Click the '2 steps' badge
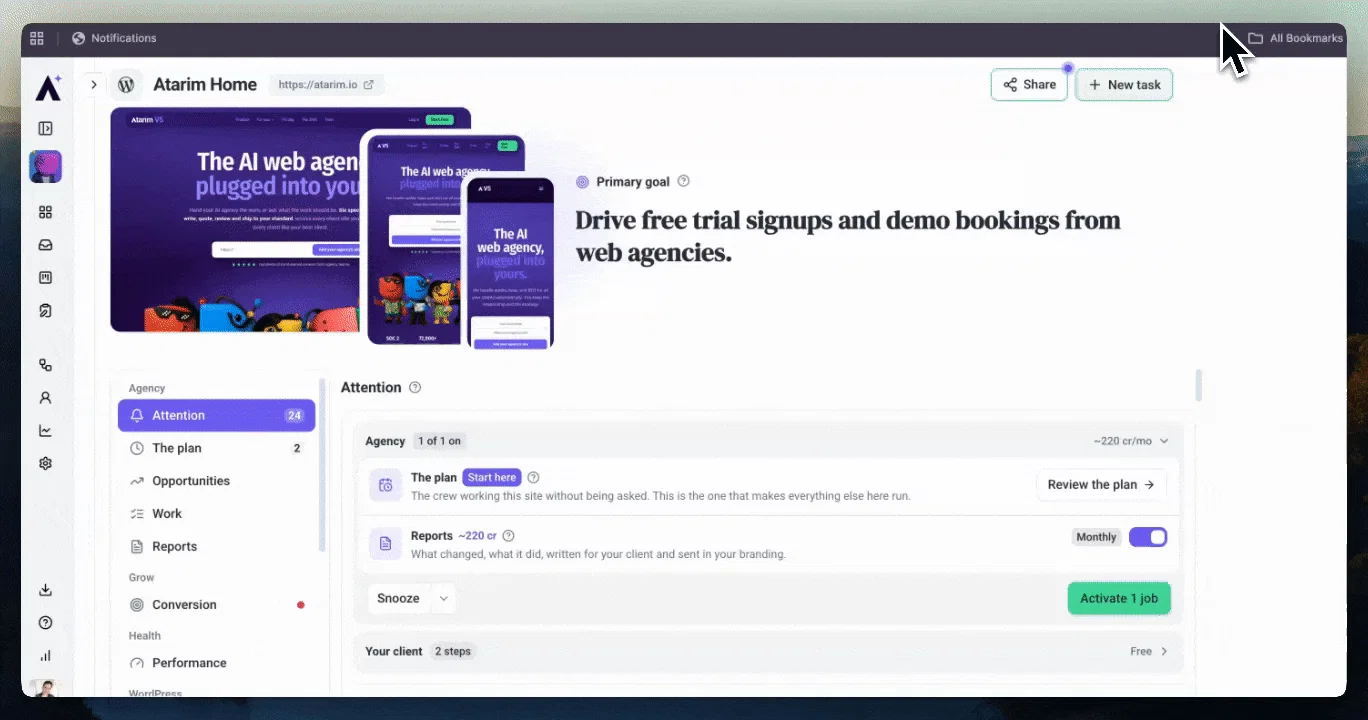Image resolution: width=1368 pixels, height=720 pixels. 452,651
